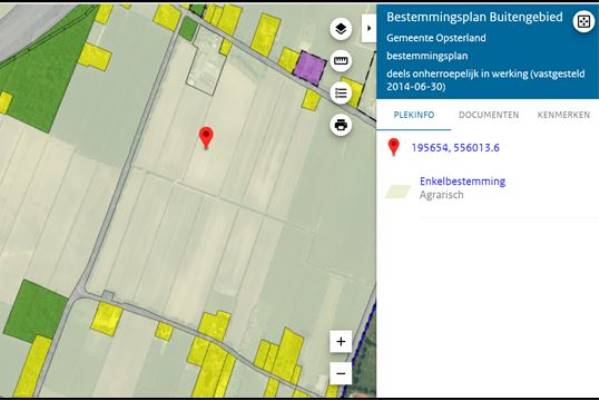599x400 pixels.
Task: Click the red location pin on map
Action: click(206, 138)
